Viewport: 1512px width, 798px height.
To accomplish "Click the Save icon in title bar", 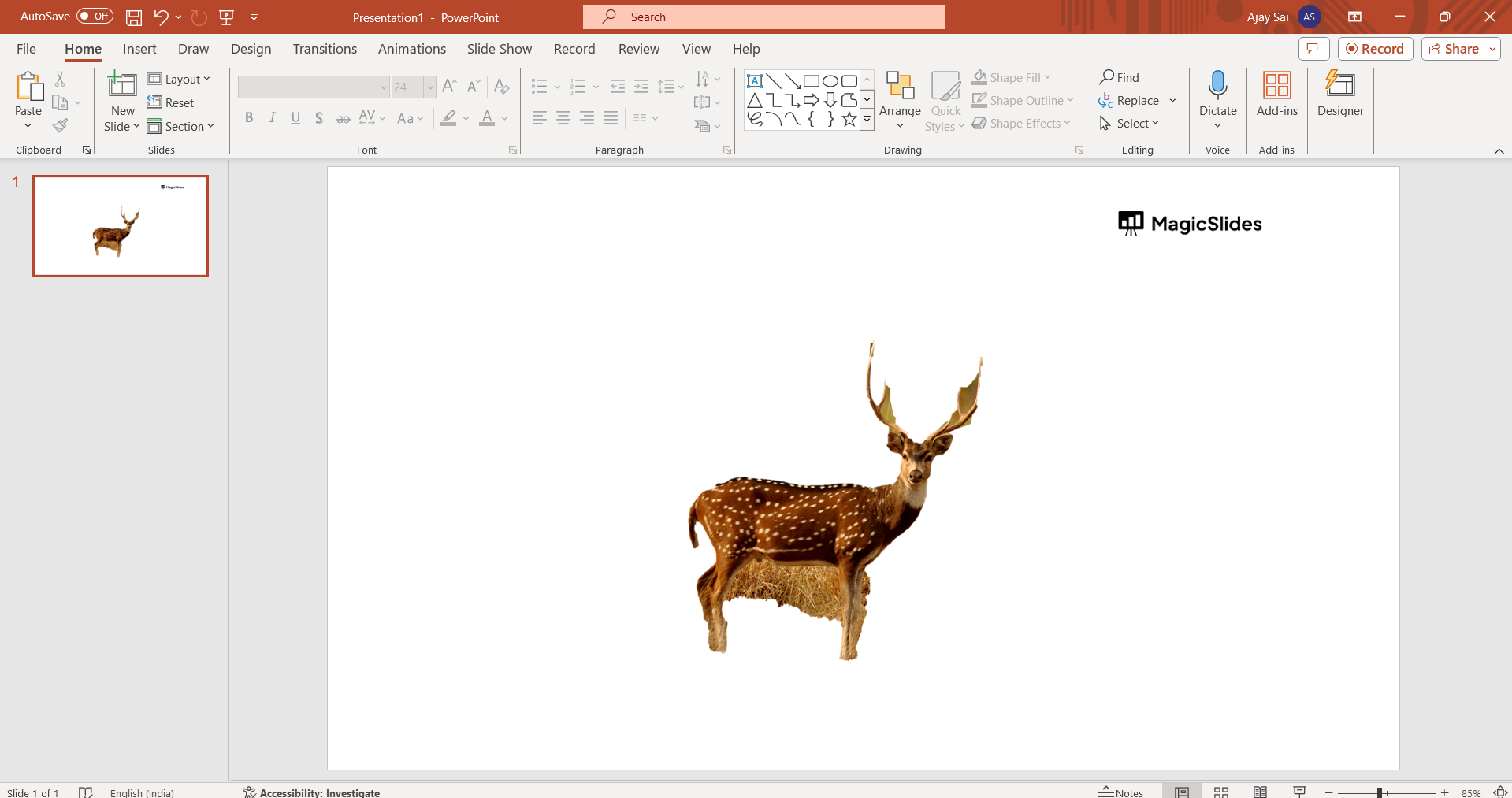I will (x=134, y=17).
